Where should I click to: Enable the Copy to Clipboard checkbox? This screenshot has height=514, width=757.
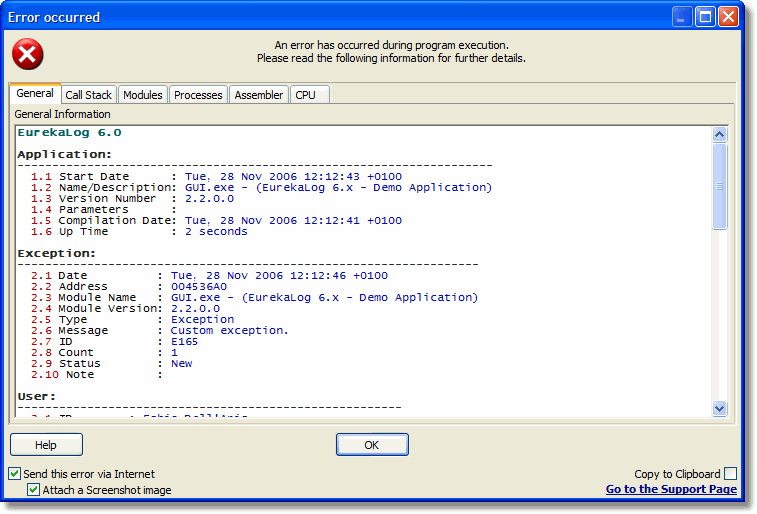point(731,473)
